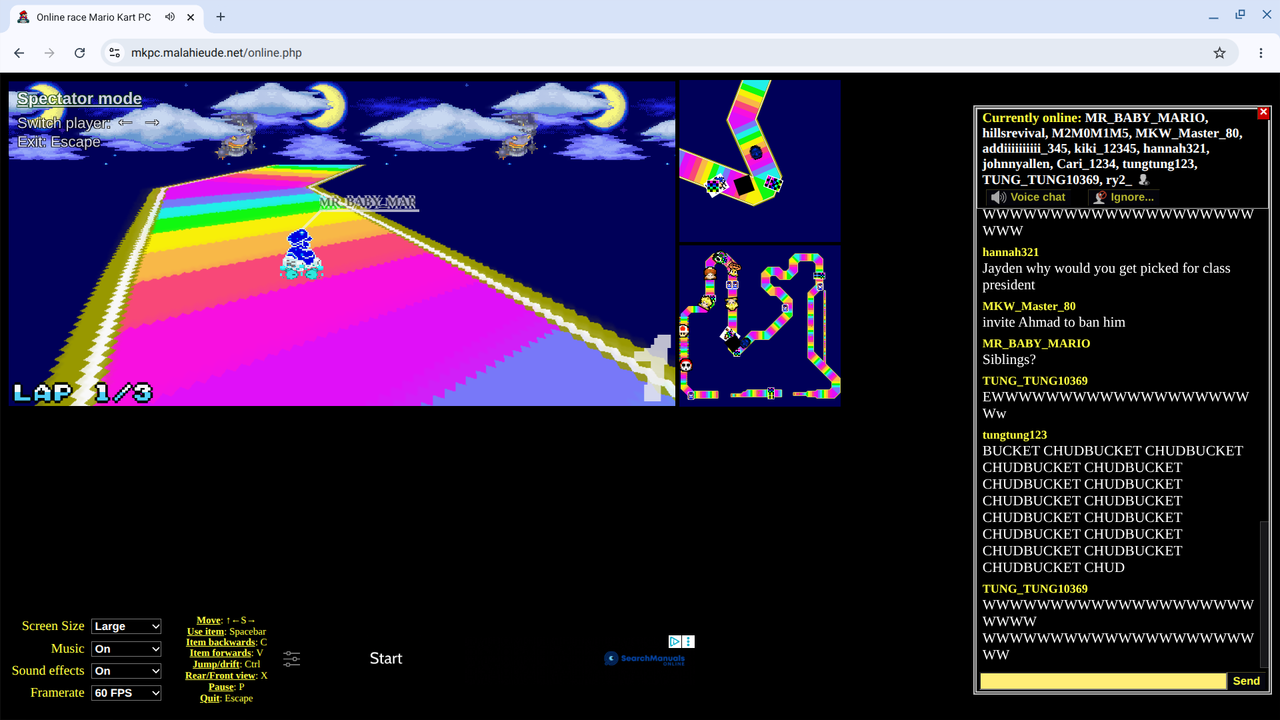Click the racer sprite on the rainbow track
The image size is (1280, 720).
[x=301, y=254]
